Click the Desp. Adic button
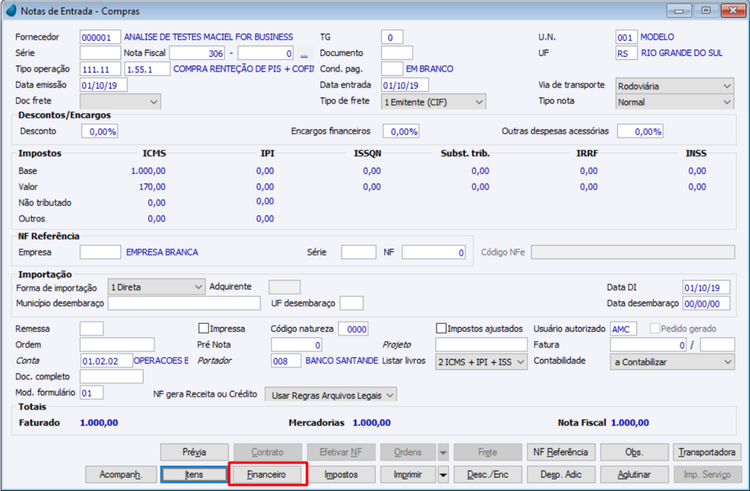Image resolution: width=750 pixels, height=491 pixels. [x=561, y=475]
